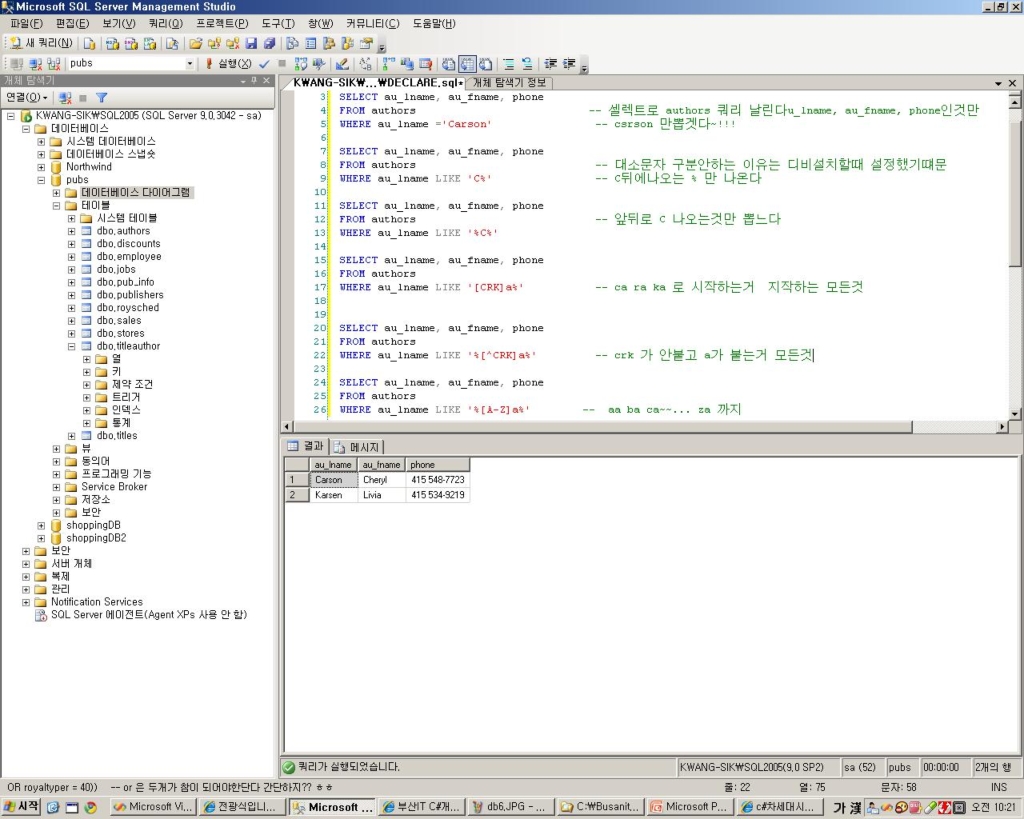Screen dimensions: 1024x819
Task: Select the Karsen cell in results
Action: (x=333, y=495)
